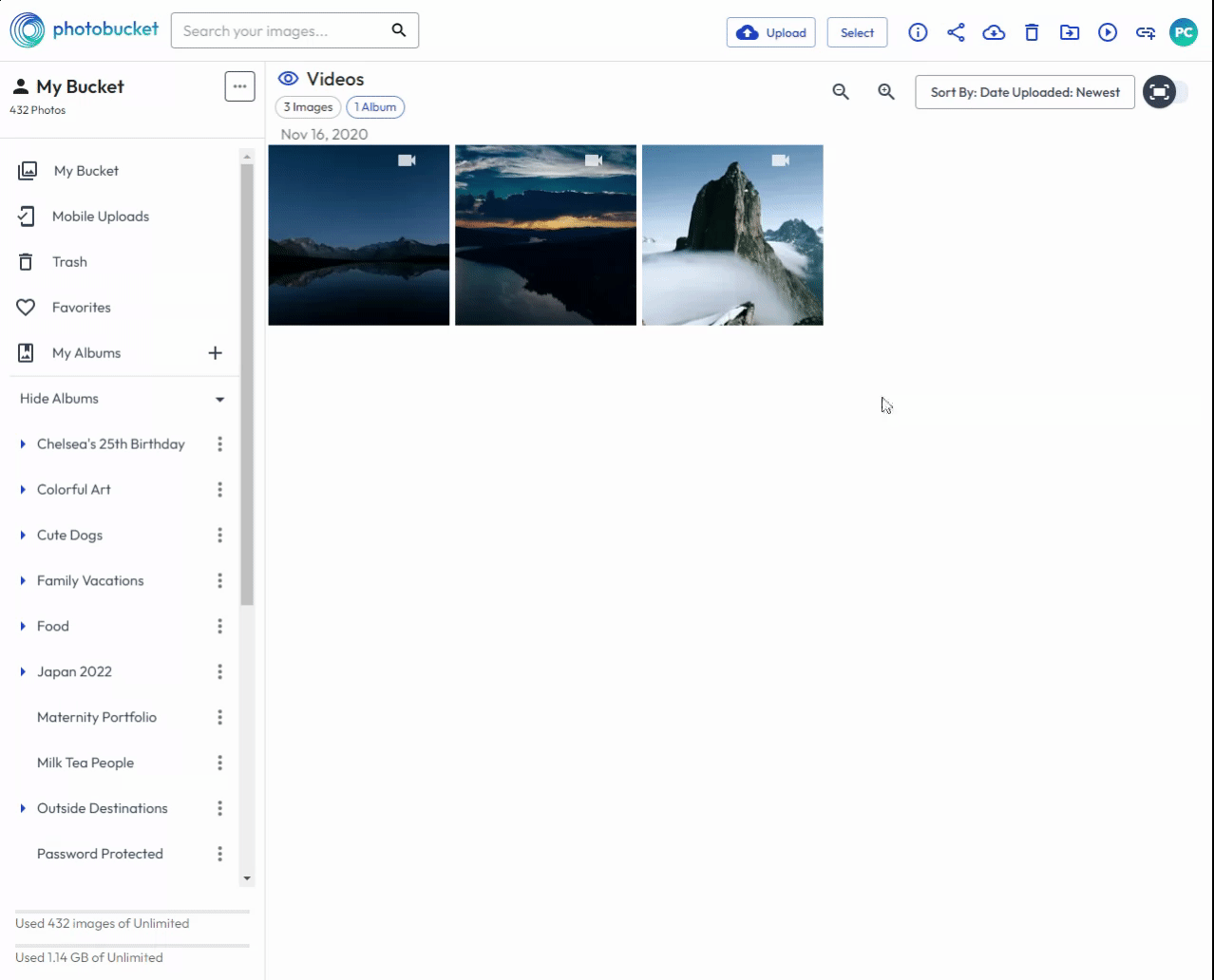Click the add link icon in toolbar
The width and height of the screenshot is (1214, 980).
(x=1146, y=32)
